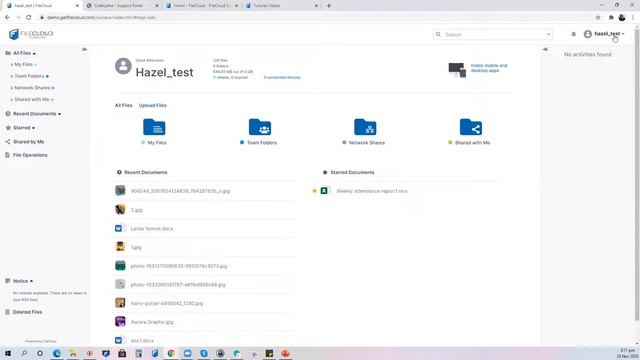Open 2.jpg from recent documents

(136, 210)
